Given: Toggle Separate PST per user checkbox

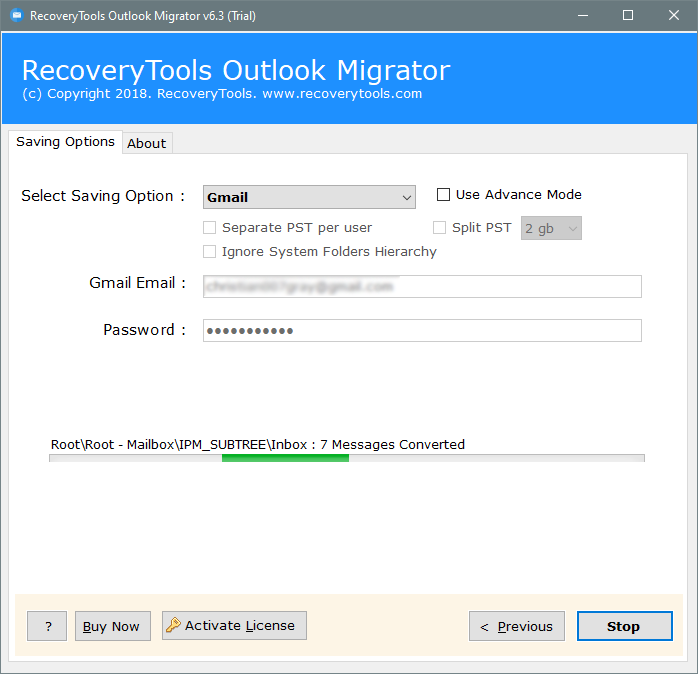Looking at the screenshot, I should [x=209, y=227].
